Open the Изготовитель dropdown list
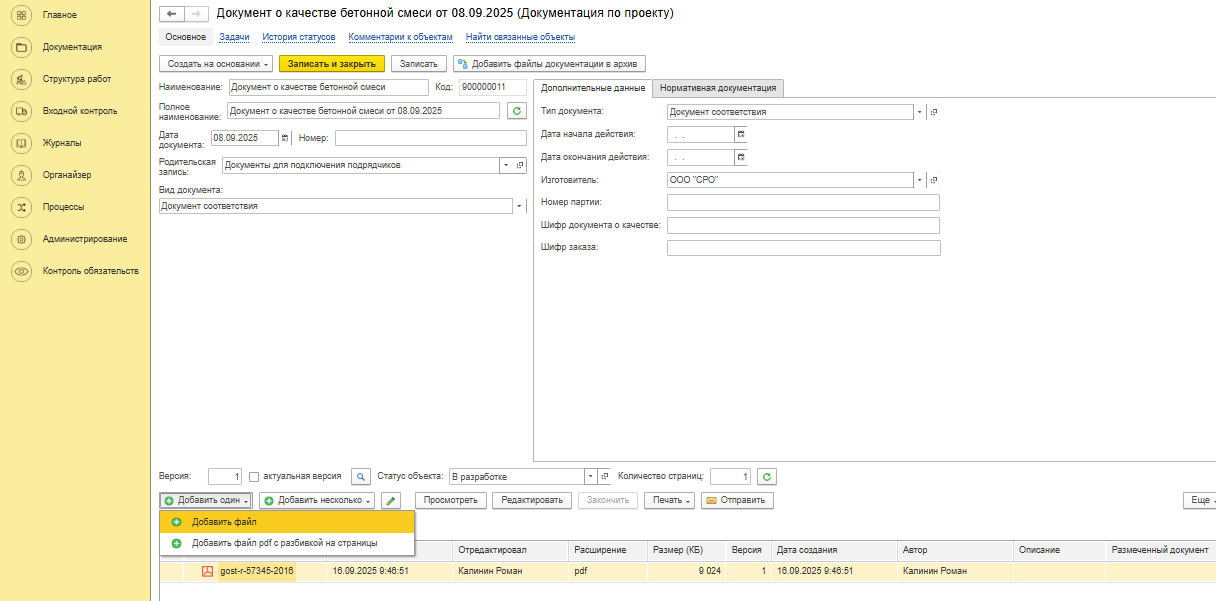This screenshot has height=601, width=1216. click(920, 180)
